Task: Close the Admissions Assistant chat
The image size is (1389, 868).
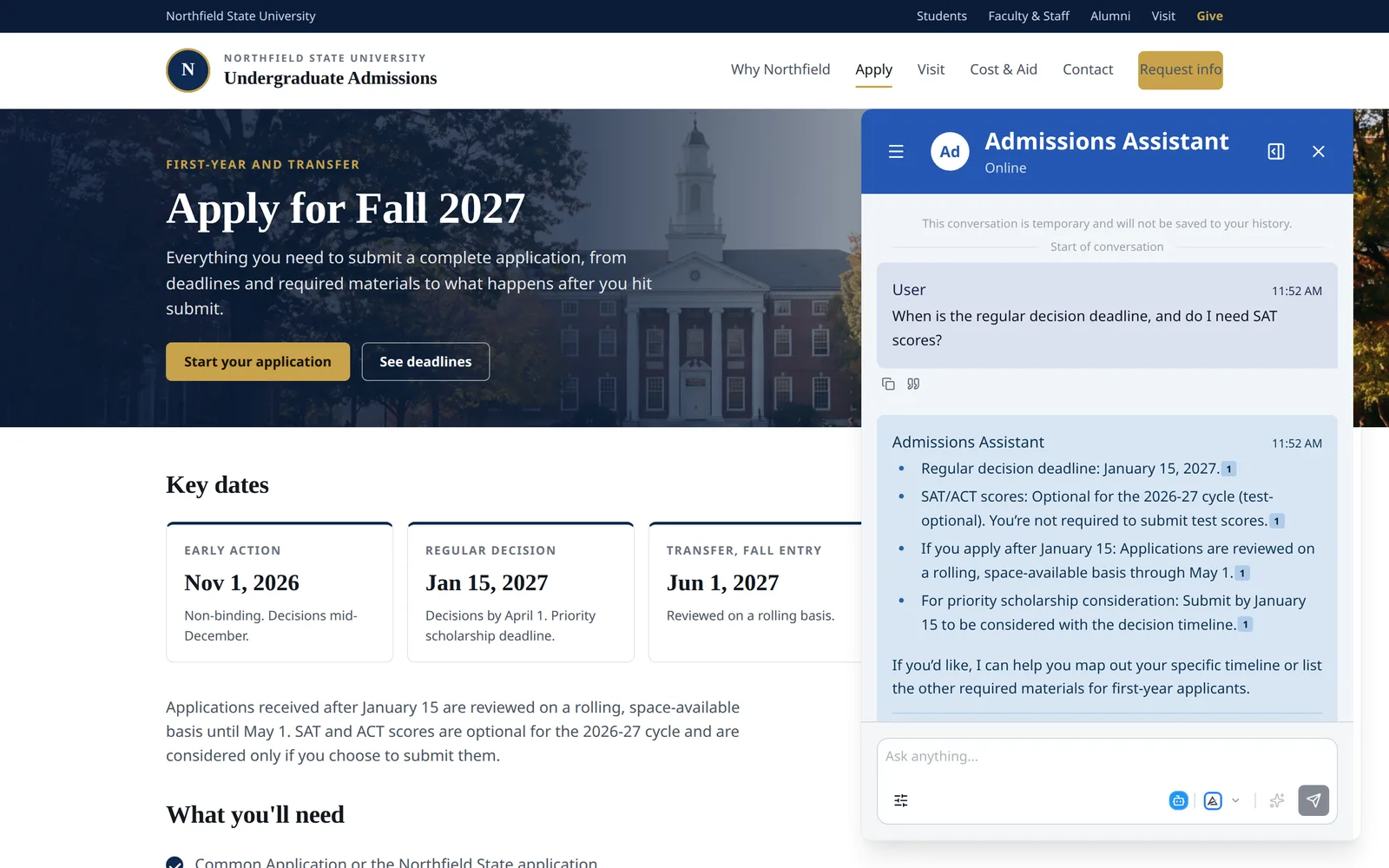Action: (x=1319, y=152)
